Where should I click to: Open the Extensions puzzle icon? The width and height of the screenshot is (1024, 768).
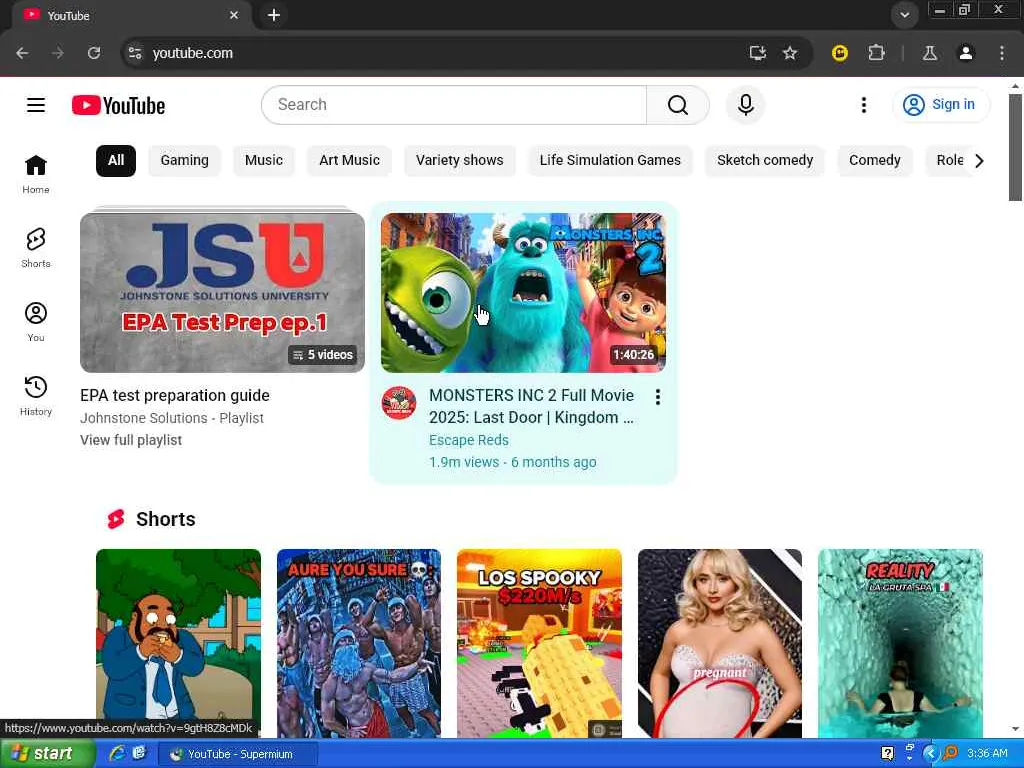(876, 53)
